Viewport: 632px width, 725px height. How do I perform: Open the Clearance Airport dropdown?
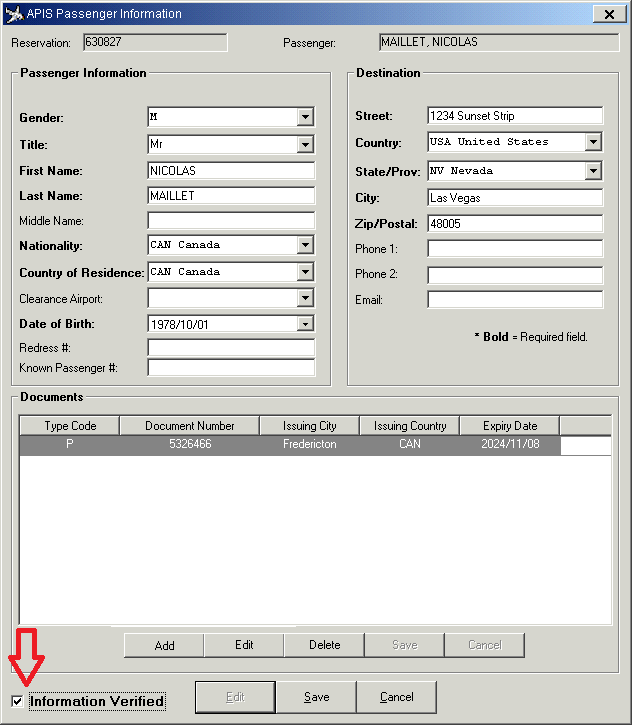click(x=305, y=298)
